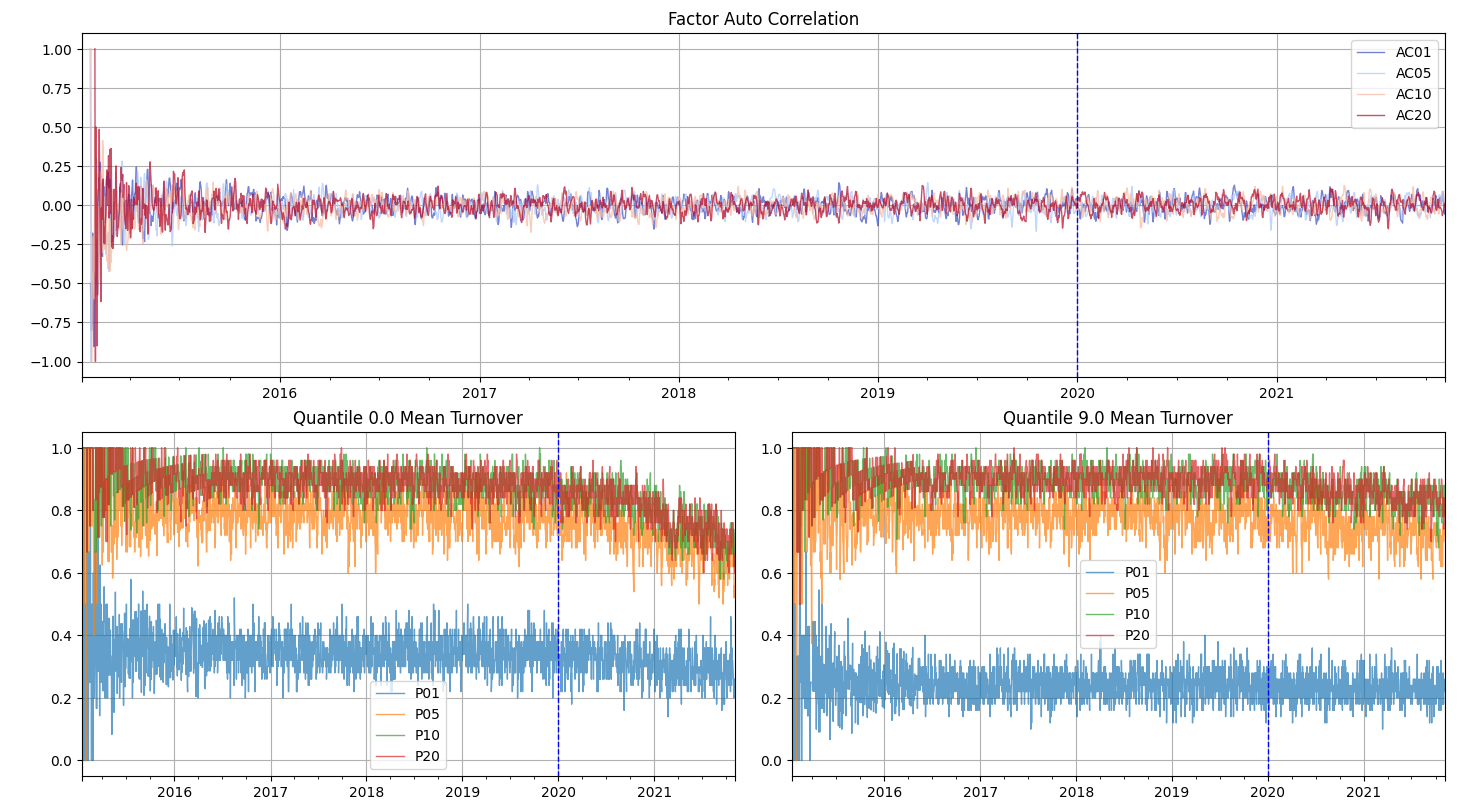Click 2016 label under Quantile 0.0 chart
1462x811 pixels.
(174, 792)
